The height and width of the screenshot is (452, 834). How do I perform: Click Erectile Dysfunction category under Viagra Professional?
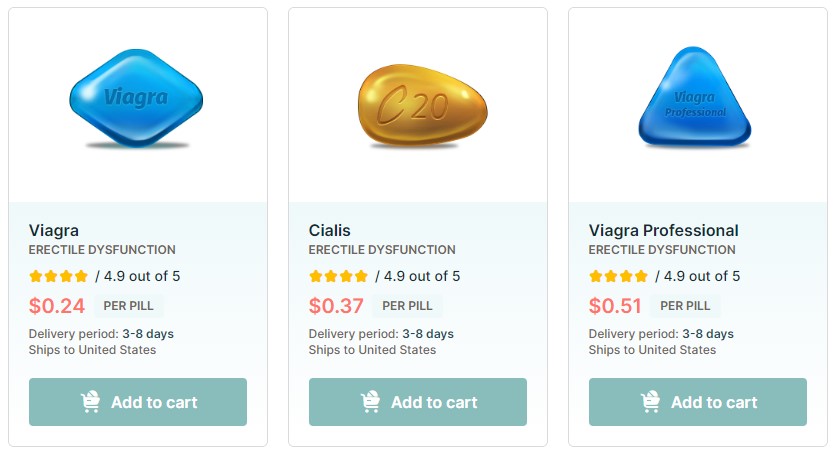pyautogui.click(x=662, y=250)
